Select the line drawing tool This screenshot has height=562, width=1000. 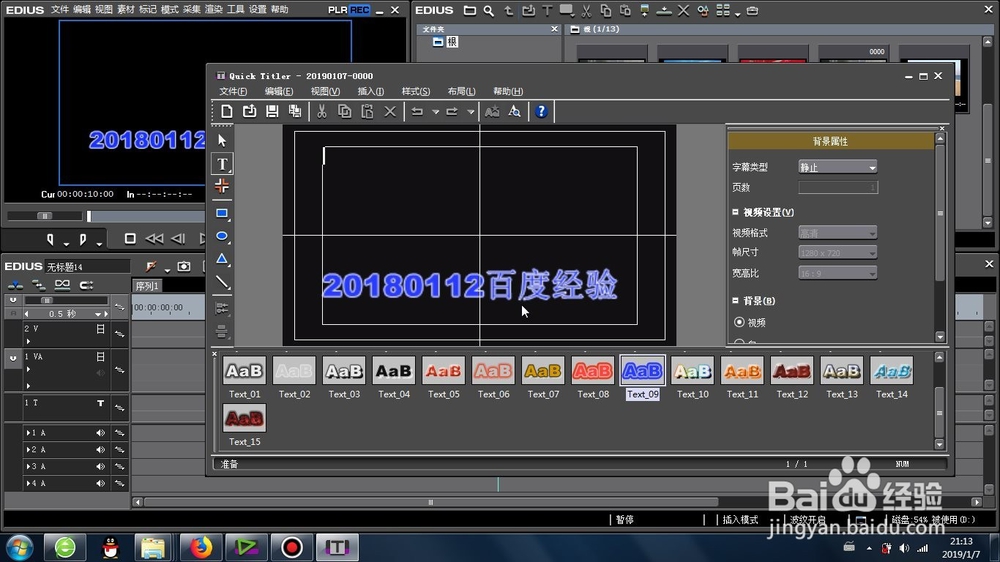point(222,282)
